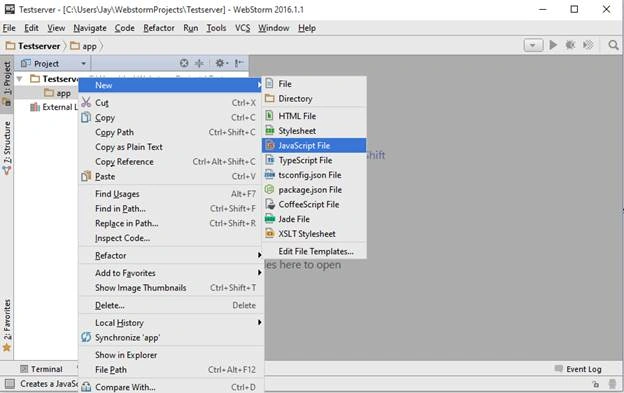Open the Edit menu

point(31,28)
